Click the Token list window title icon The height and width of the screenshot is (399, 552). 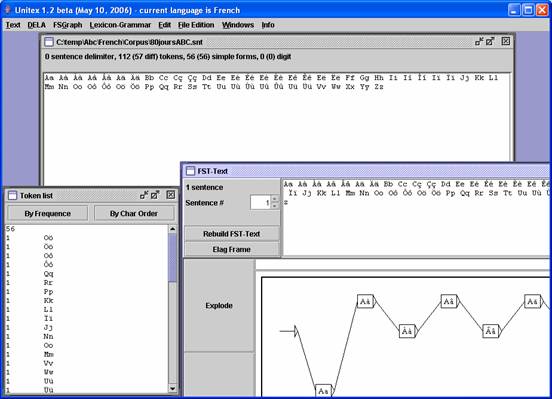pos(12,195)
